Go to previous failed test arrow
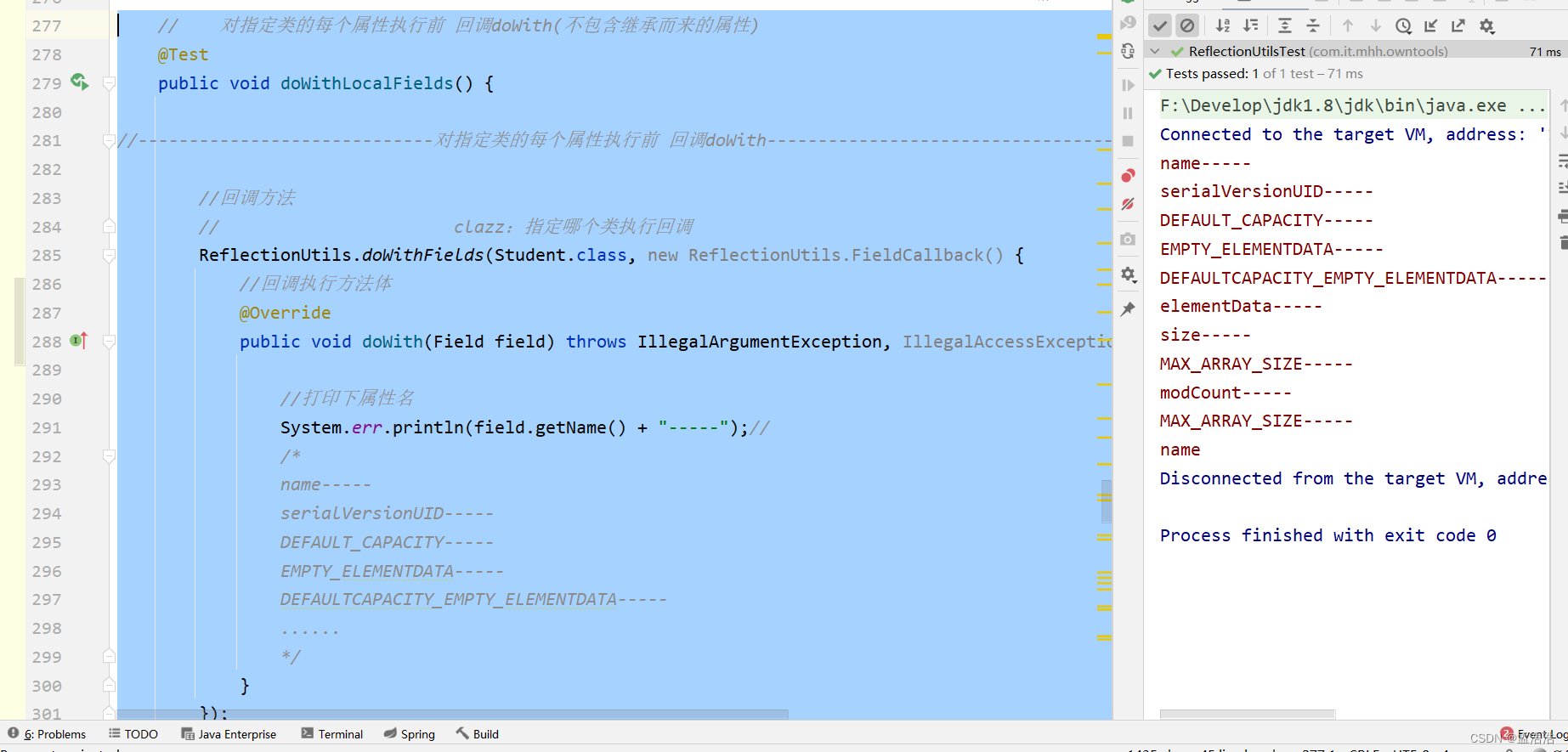 [1348, 25]
